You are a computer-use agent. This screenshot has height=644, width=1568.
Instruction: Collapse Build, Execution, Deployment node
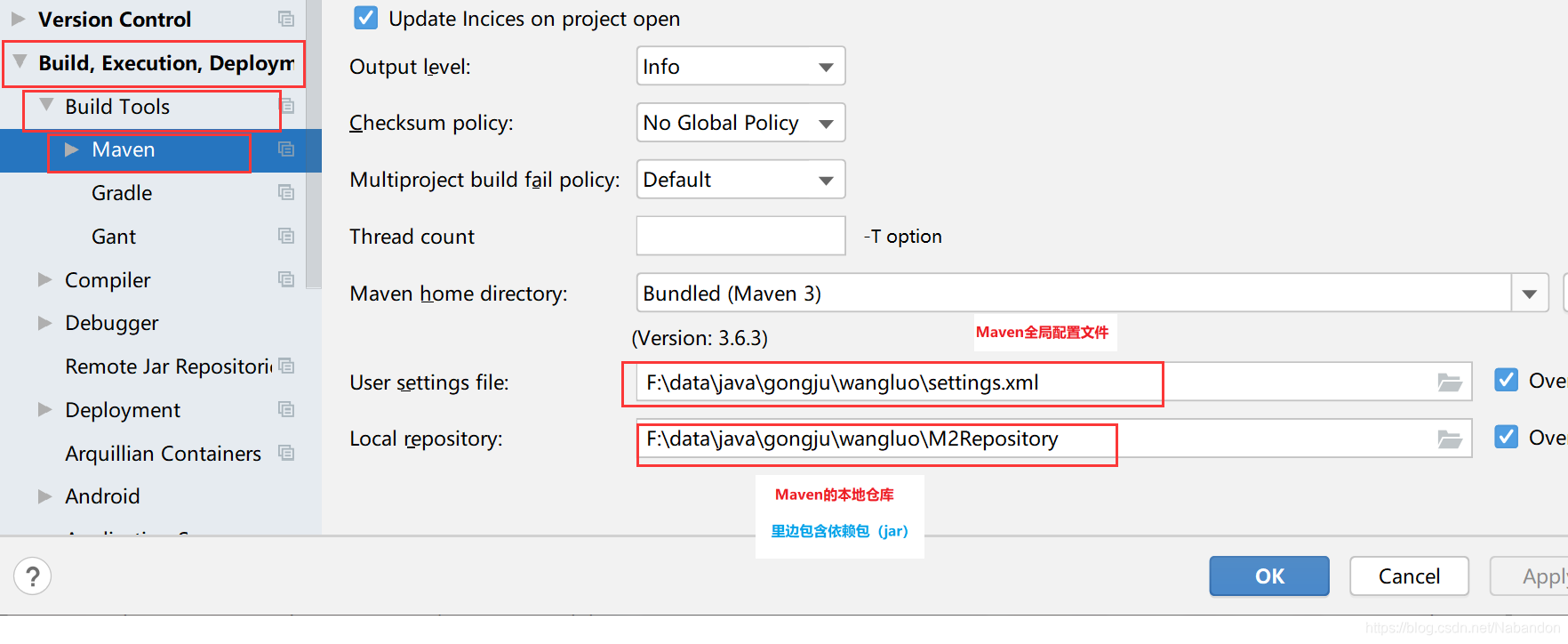click(20, 62)
